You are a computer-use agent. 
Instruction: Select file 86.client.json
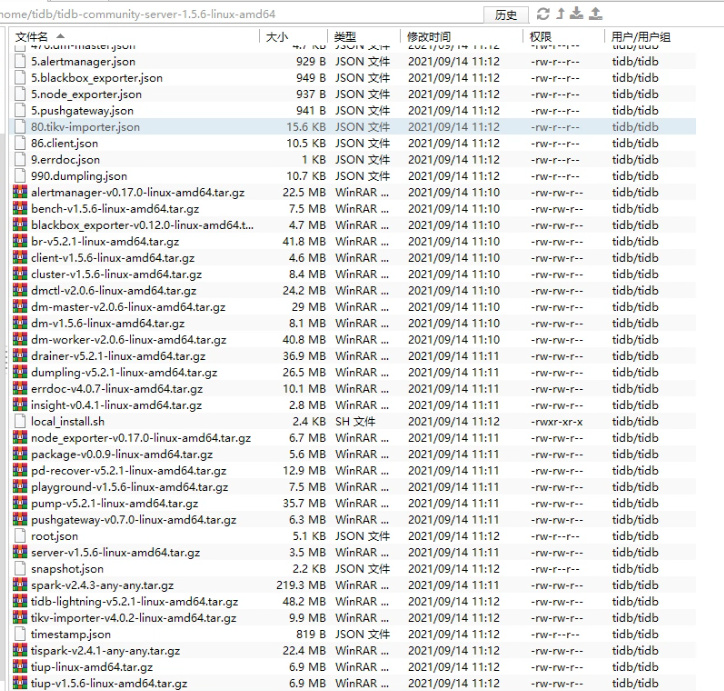[65, 144]
